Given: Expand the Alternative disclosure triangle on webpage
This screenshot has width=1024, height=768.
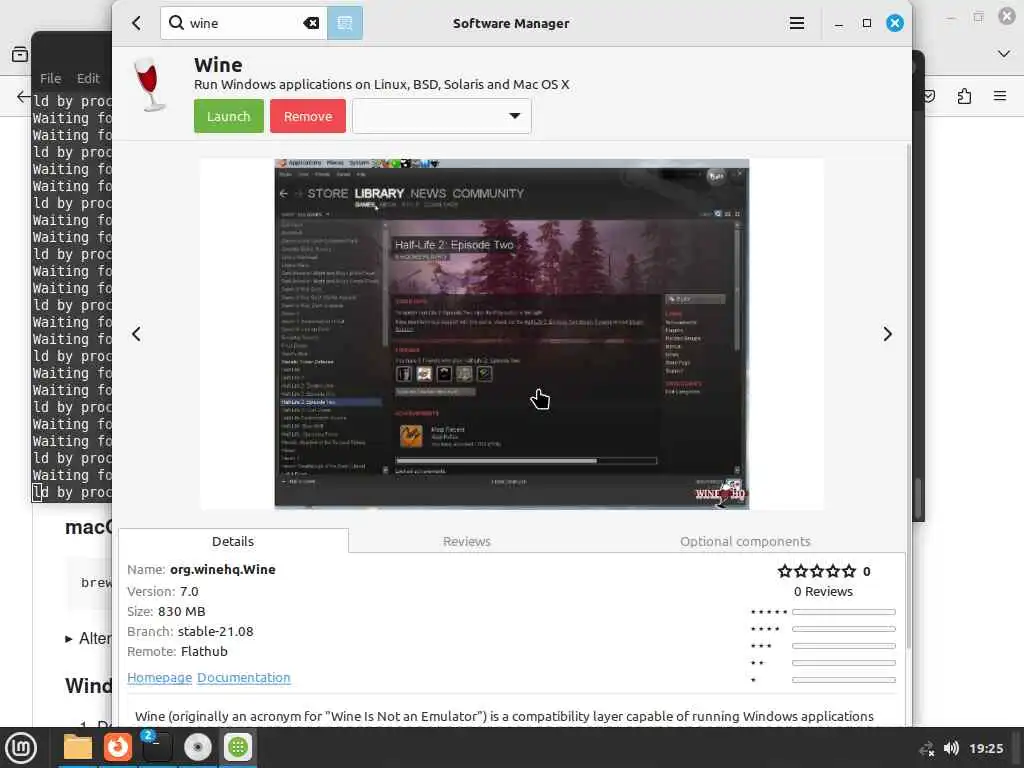Looking at the screenshot, I should (x=69, y=639).
